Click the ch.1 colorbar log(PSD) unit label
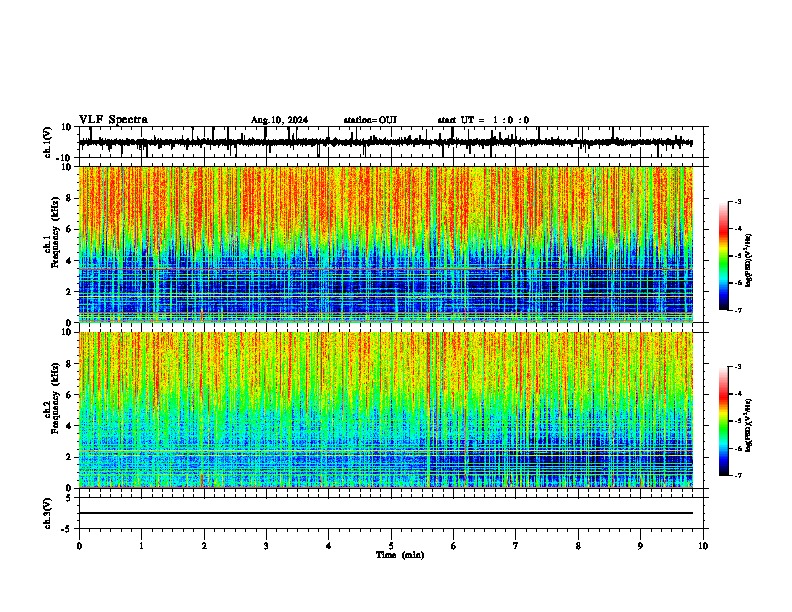Image resolution: width=792 pixels, height=612 pixels. (x=748, y=261)
